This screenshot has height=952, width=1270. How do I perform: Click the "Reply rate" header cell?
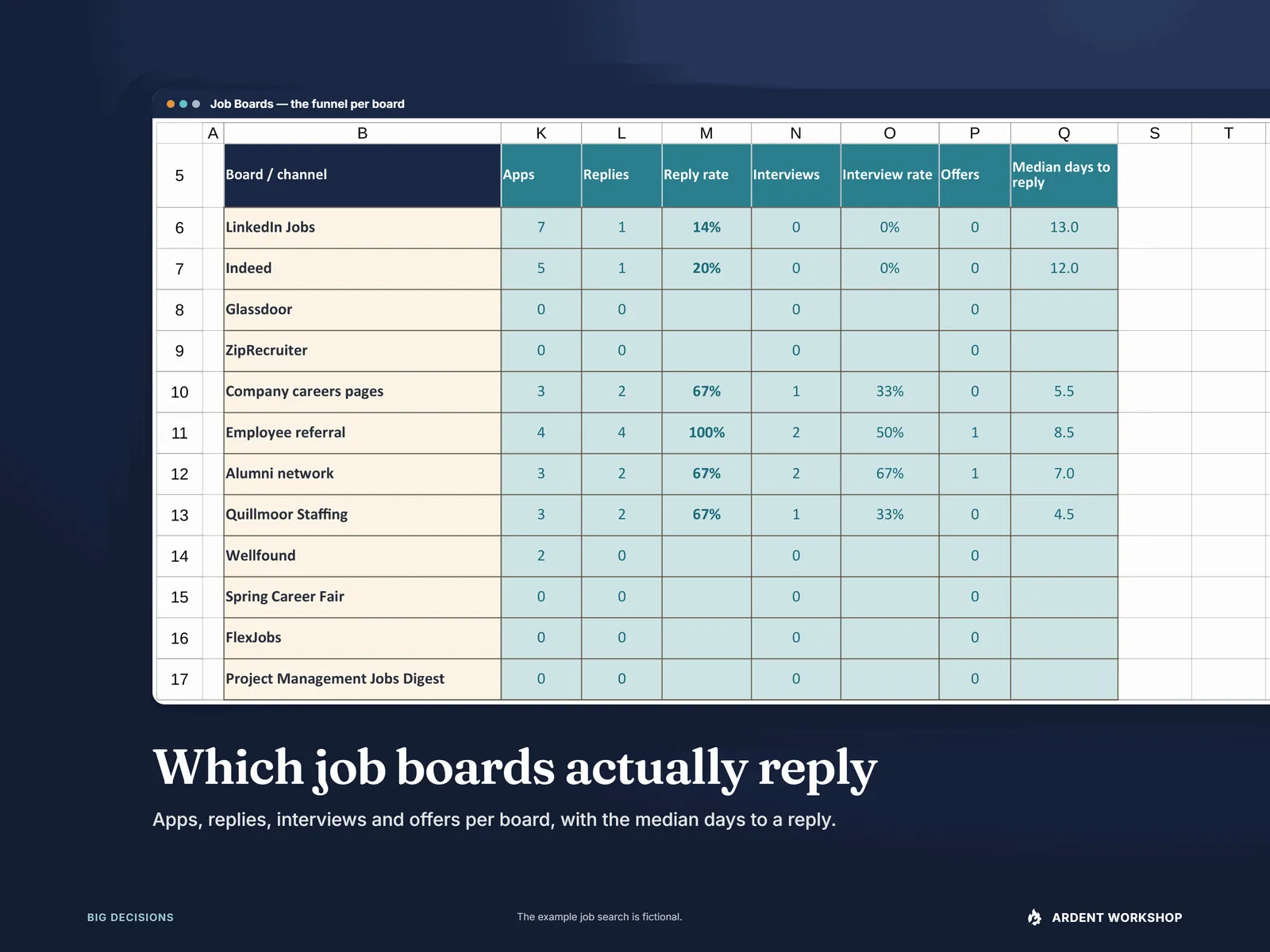click(706, 175)
